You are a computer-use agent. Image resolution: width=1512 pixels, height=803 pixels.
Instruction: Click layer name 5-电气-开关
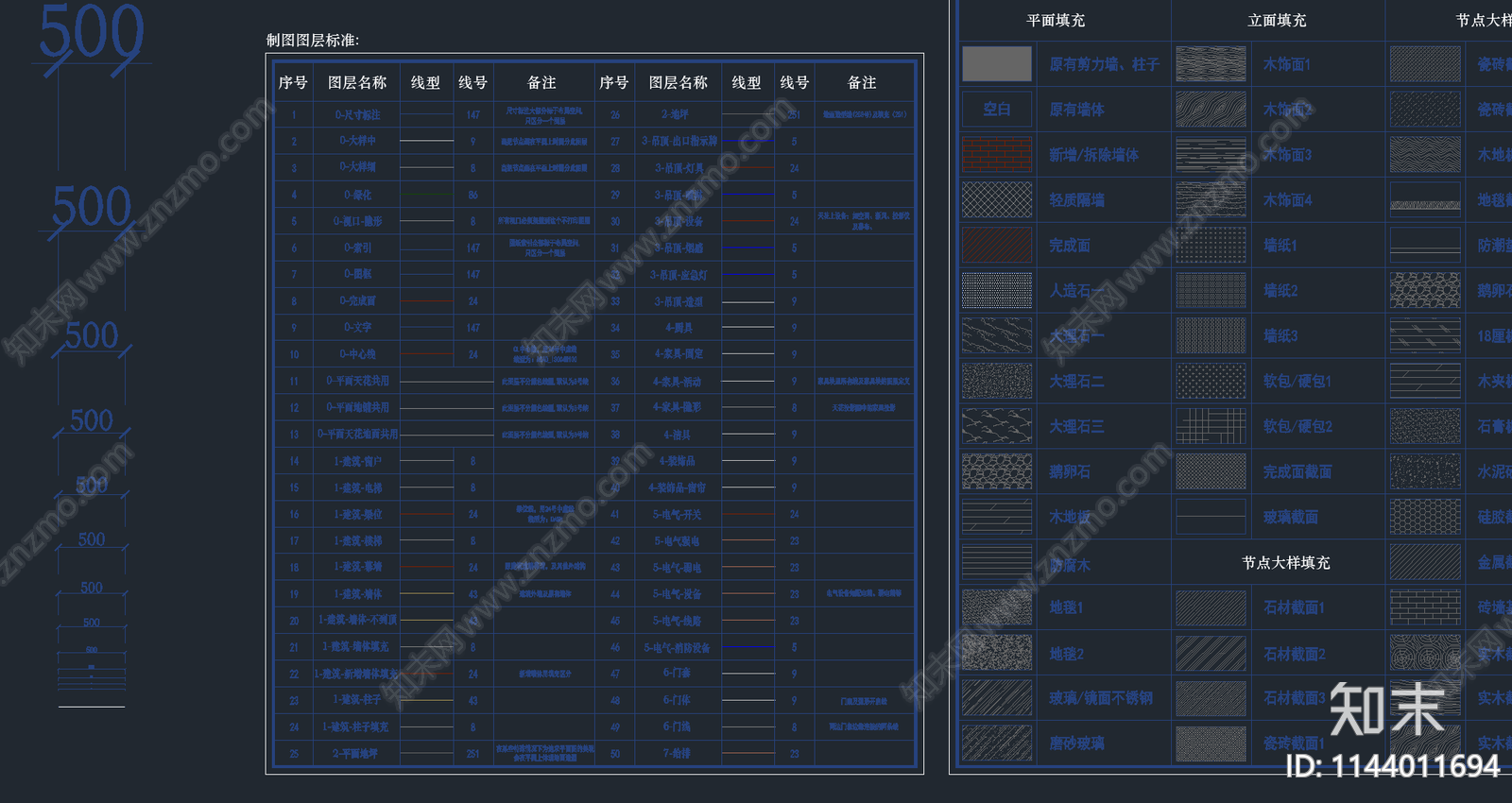point(678,515)
